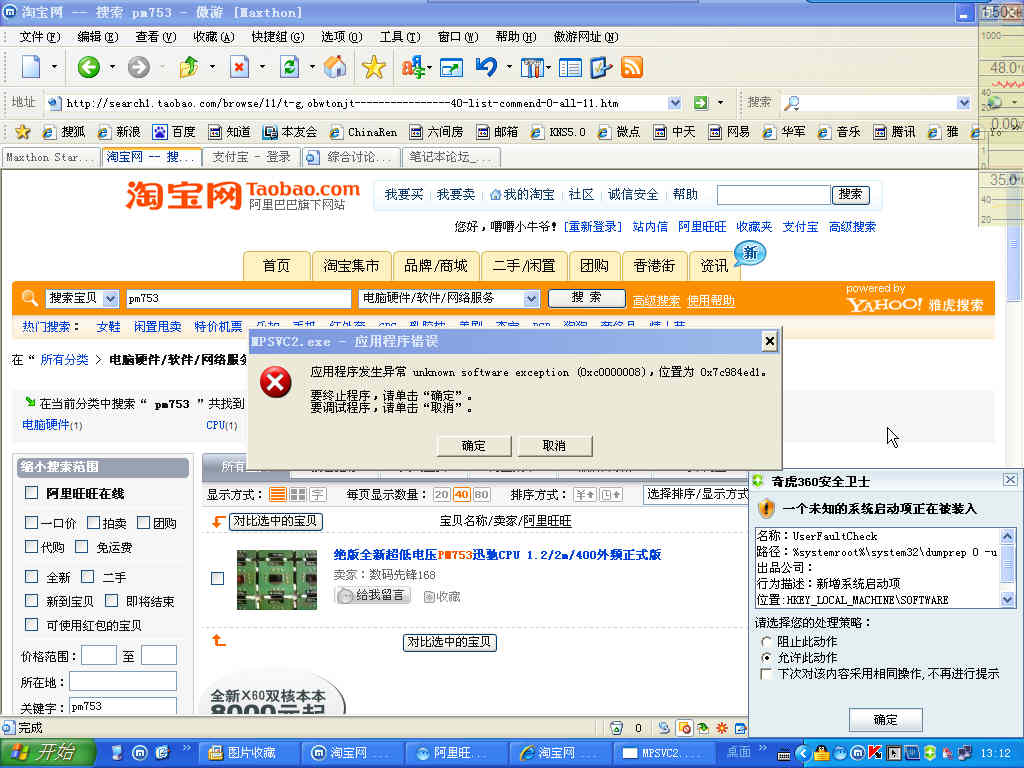
Task: Open 二手/闲置 navigation tab
Action: [524, 266]
